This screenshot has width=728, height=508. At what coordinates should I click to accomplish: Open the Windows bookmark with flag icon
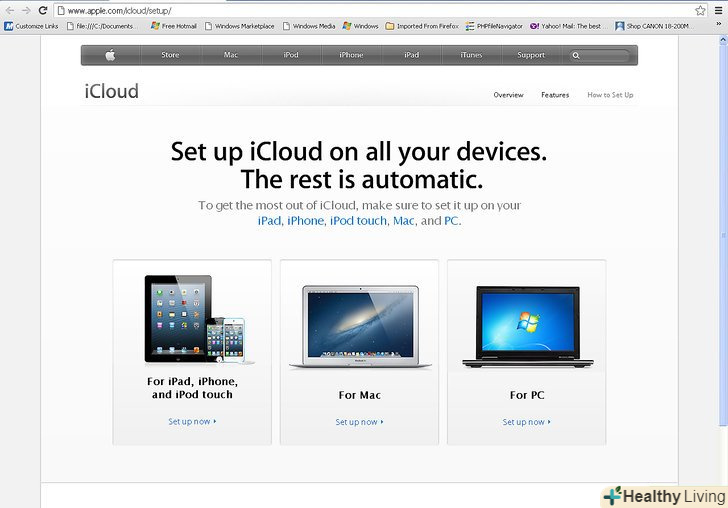pyautogui.click(x=360, y=26)
